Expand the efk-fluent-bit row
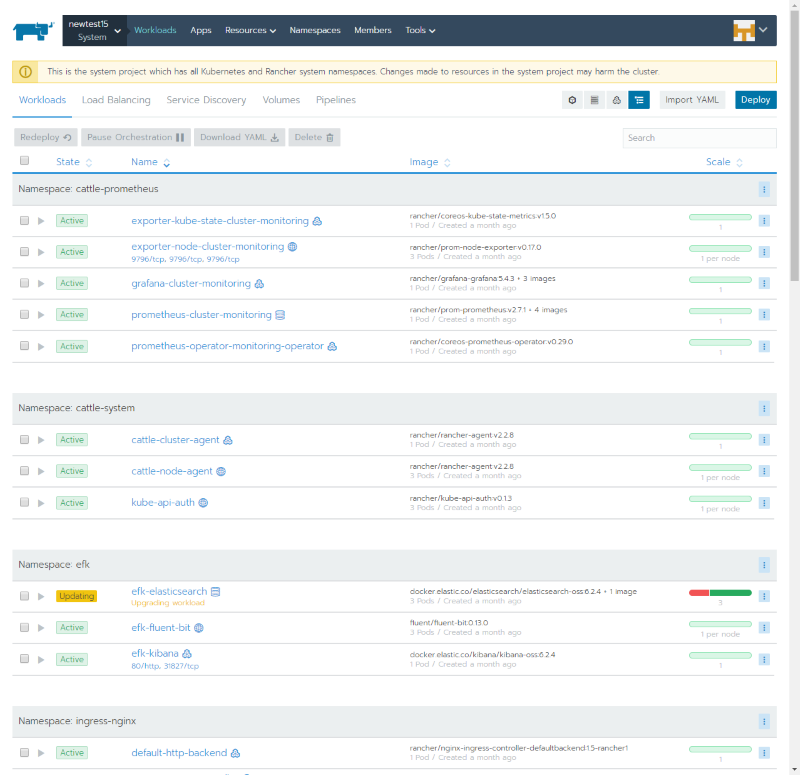The width and height of the screenshot is (800, 775). coord(41,628)
